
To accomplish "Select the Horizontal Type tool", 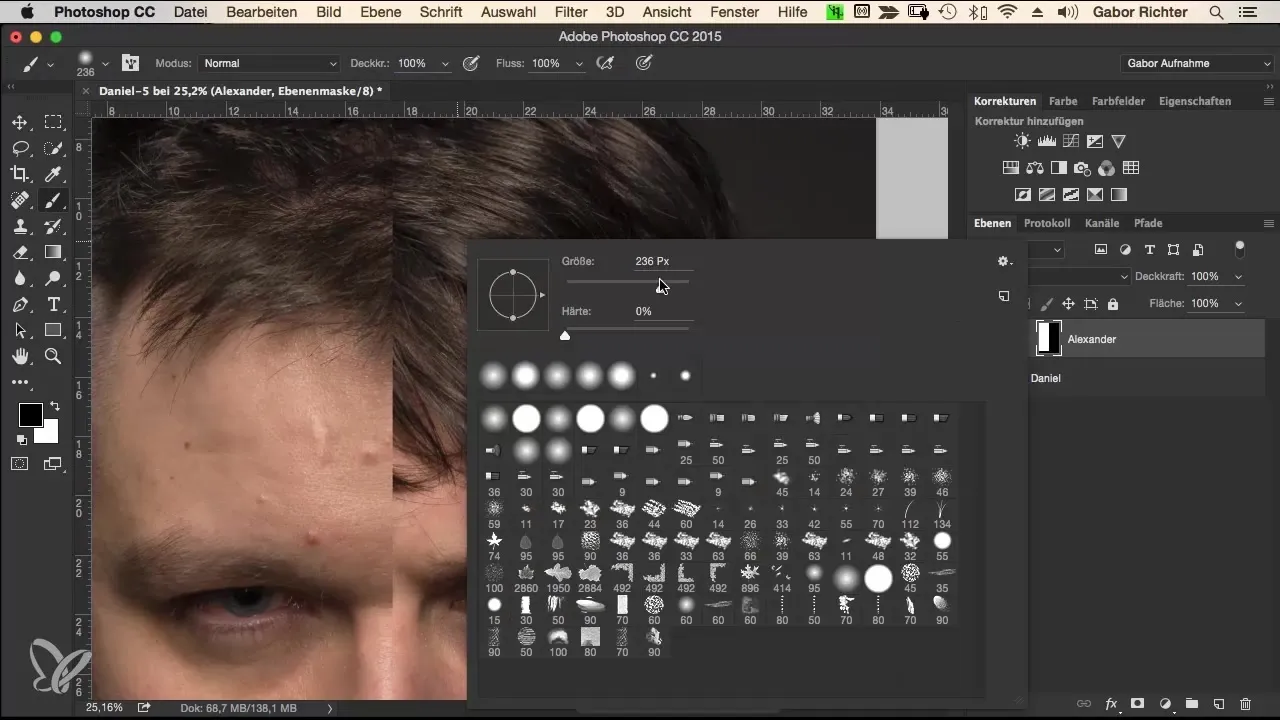I will [53, 304].
